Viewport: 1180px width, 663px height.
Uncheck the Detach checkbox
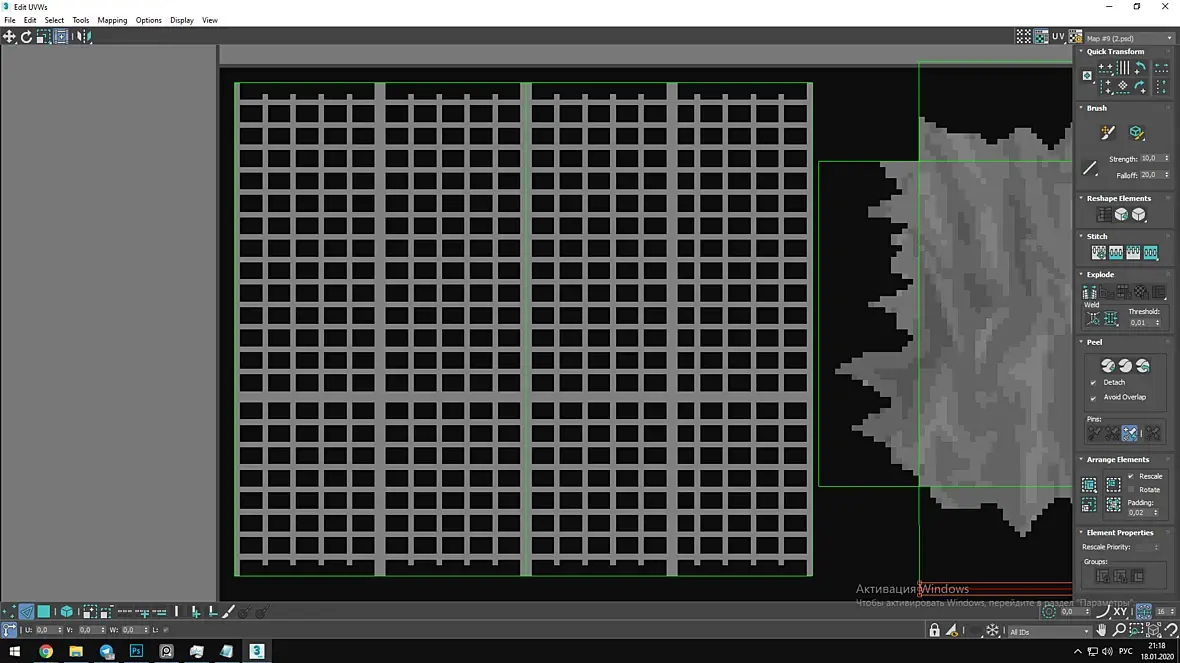tap(1093, 383)
